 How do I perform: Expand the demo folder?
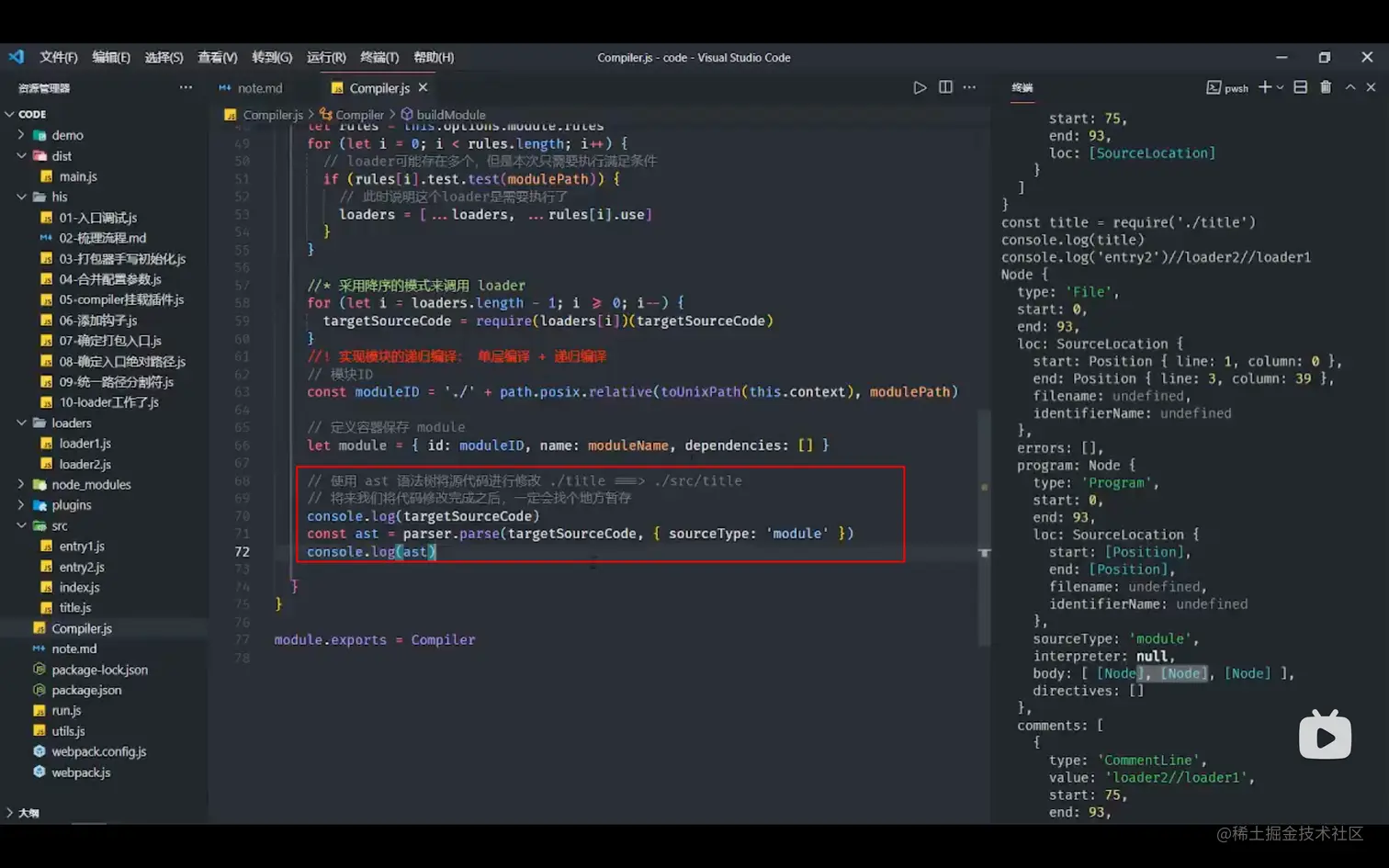21,135
